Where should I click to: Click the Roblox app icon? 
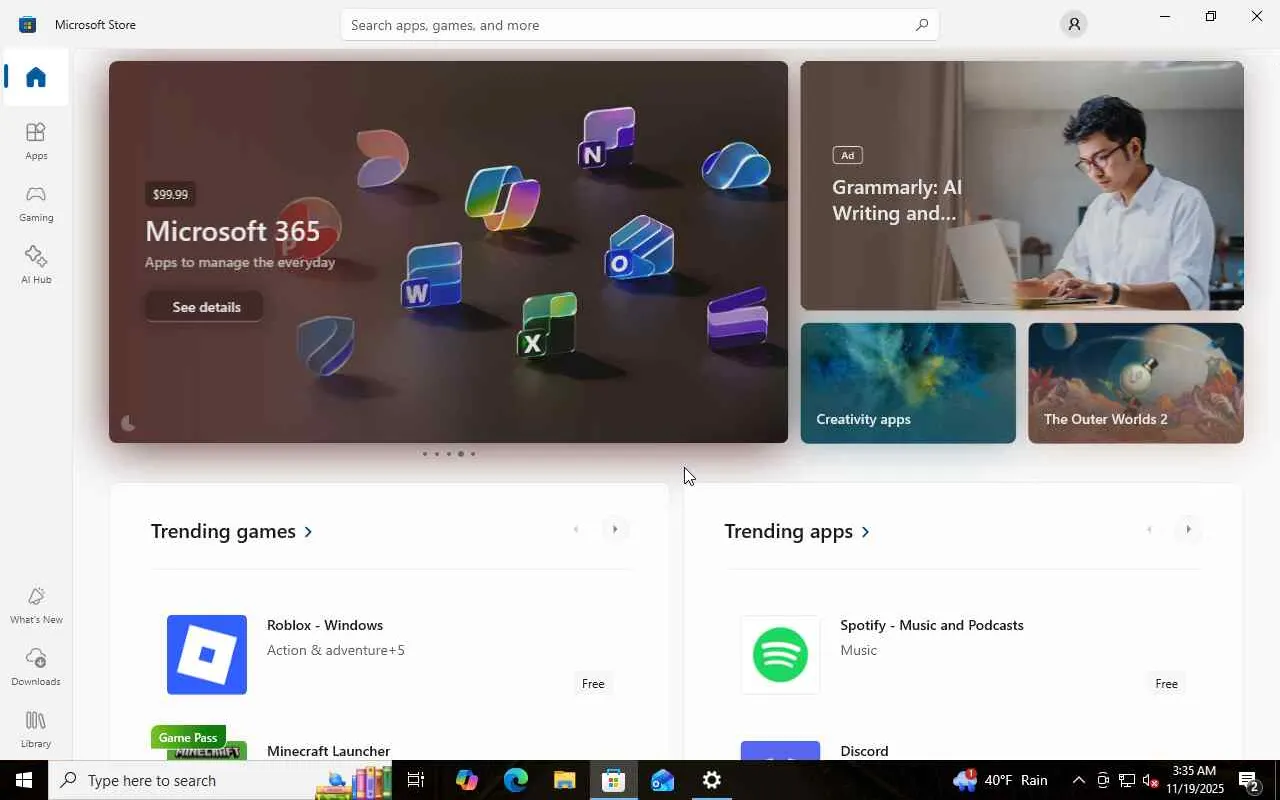coord(207,654)
